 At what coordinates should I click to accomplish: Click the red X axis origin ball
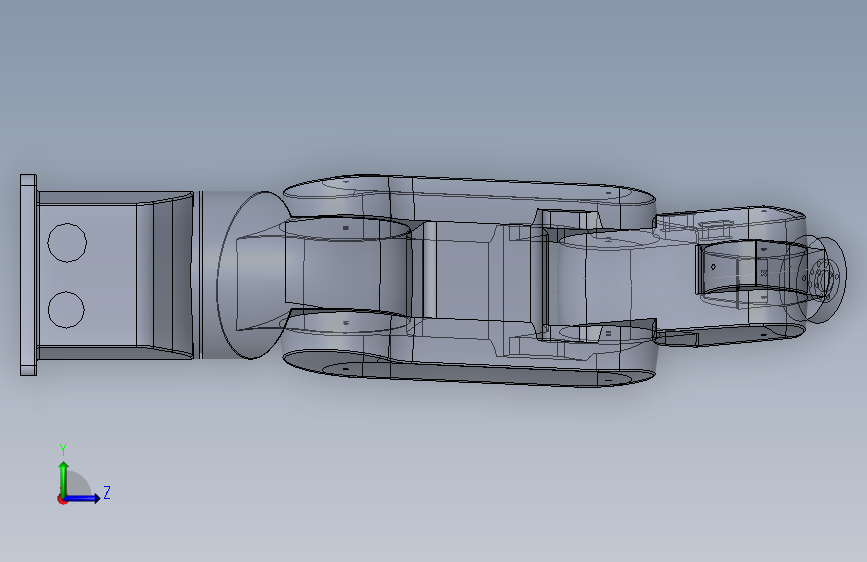[62, 499]
